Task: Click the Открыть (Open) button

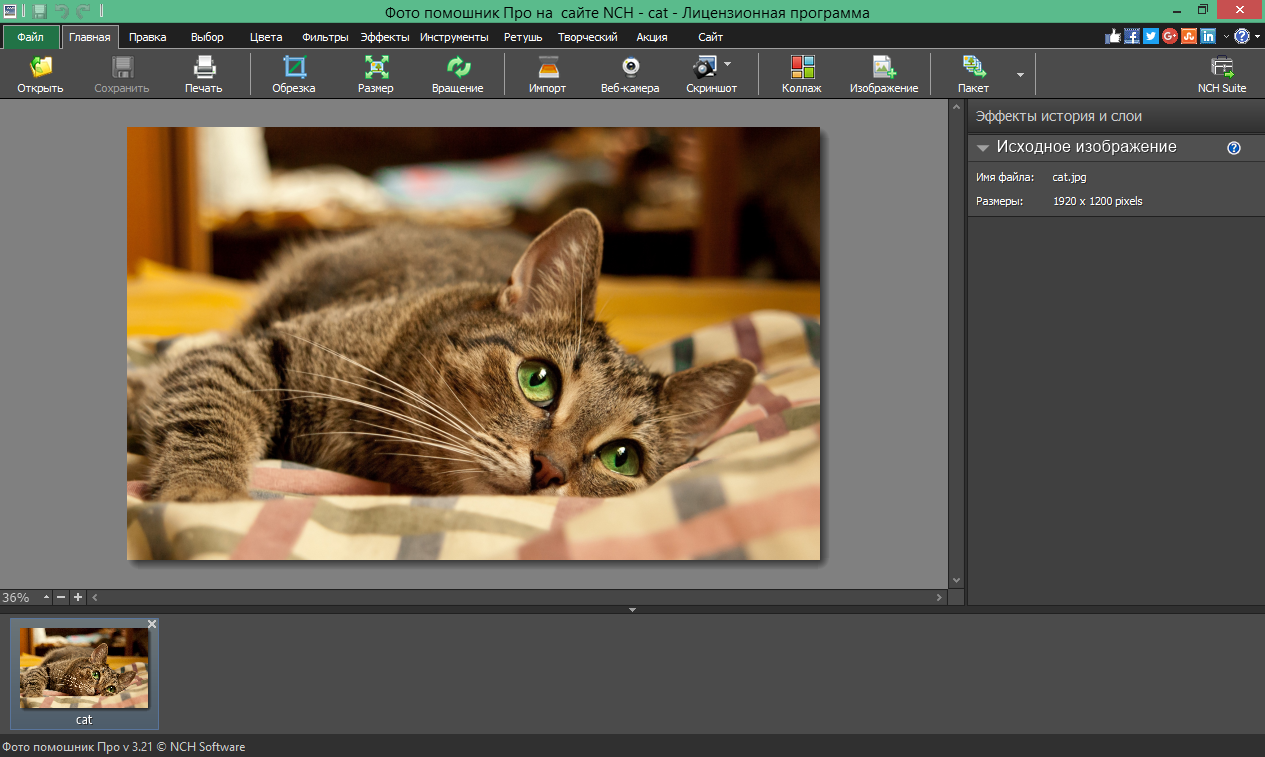Action: pyautogui.click(x=38, y=73)
